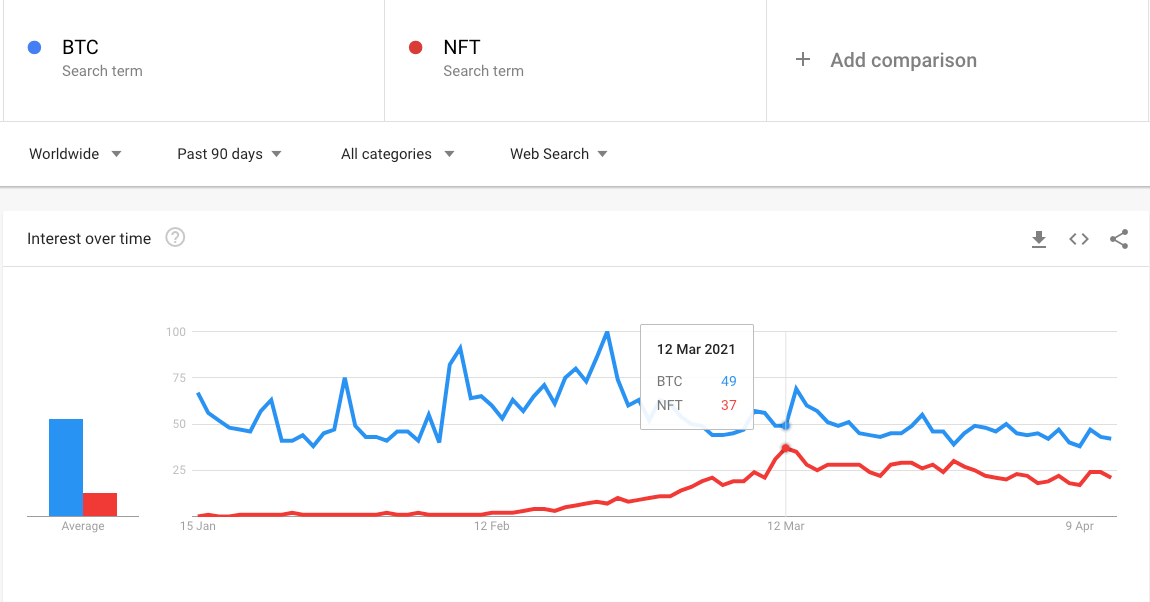The height and width of the screenshot is (602, 1150).
Task: Click the BTC peak at 100
Action: click(607, 333)
